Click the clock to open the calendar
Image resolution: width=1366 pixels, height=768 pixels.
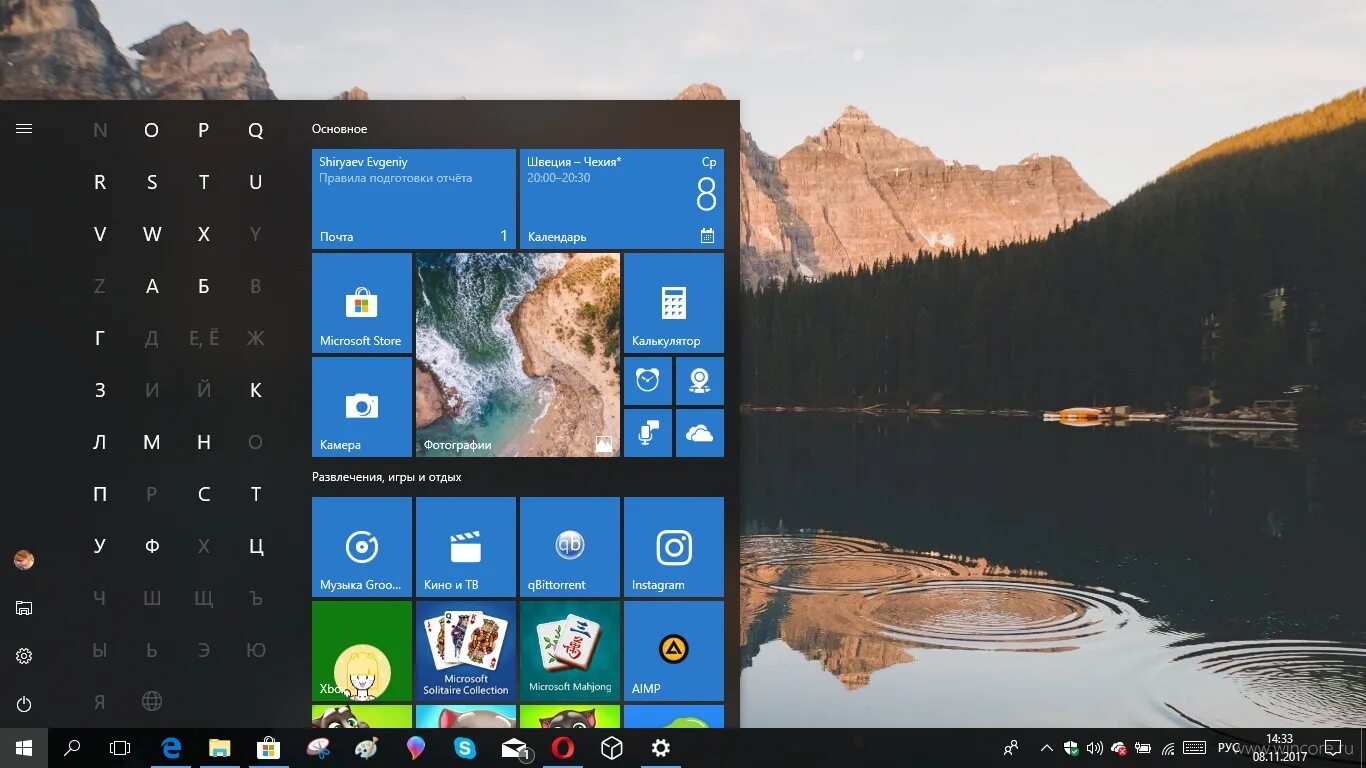pyautogui.click(x=1281, y=747)
